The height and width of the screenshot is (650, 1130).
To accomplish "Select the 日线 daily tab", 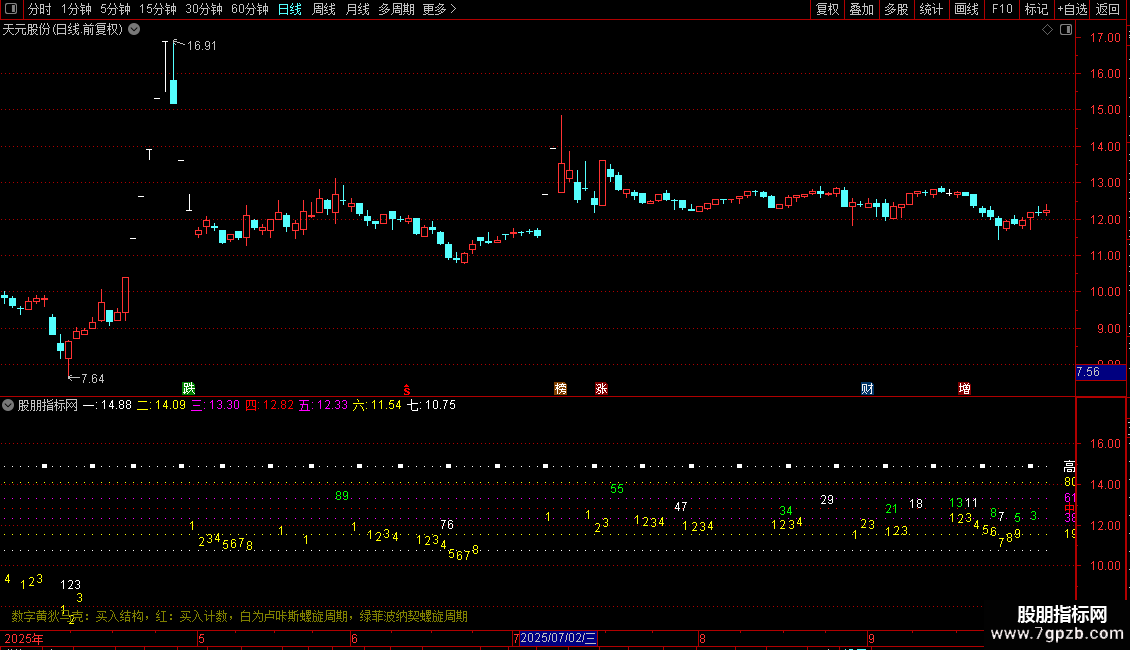I will (290, 9).
